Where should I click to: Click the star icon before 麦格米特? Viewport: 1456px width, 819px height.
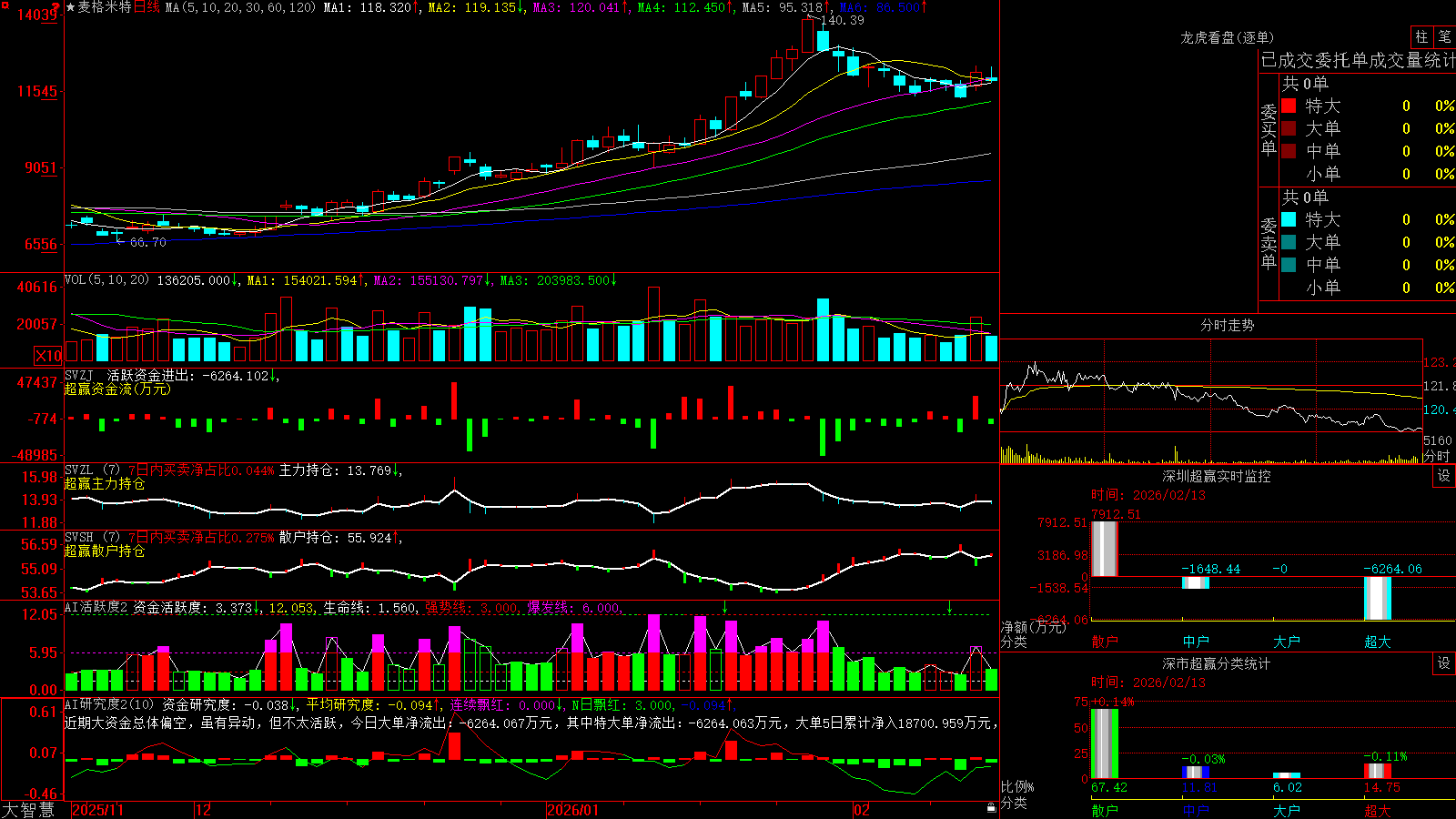pos(71,7)
